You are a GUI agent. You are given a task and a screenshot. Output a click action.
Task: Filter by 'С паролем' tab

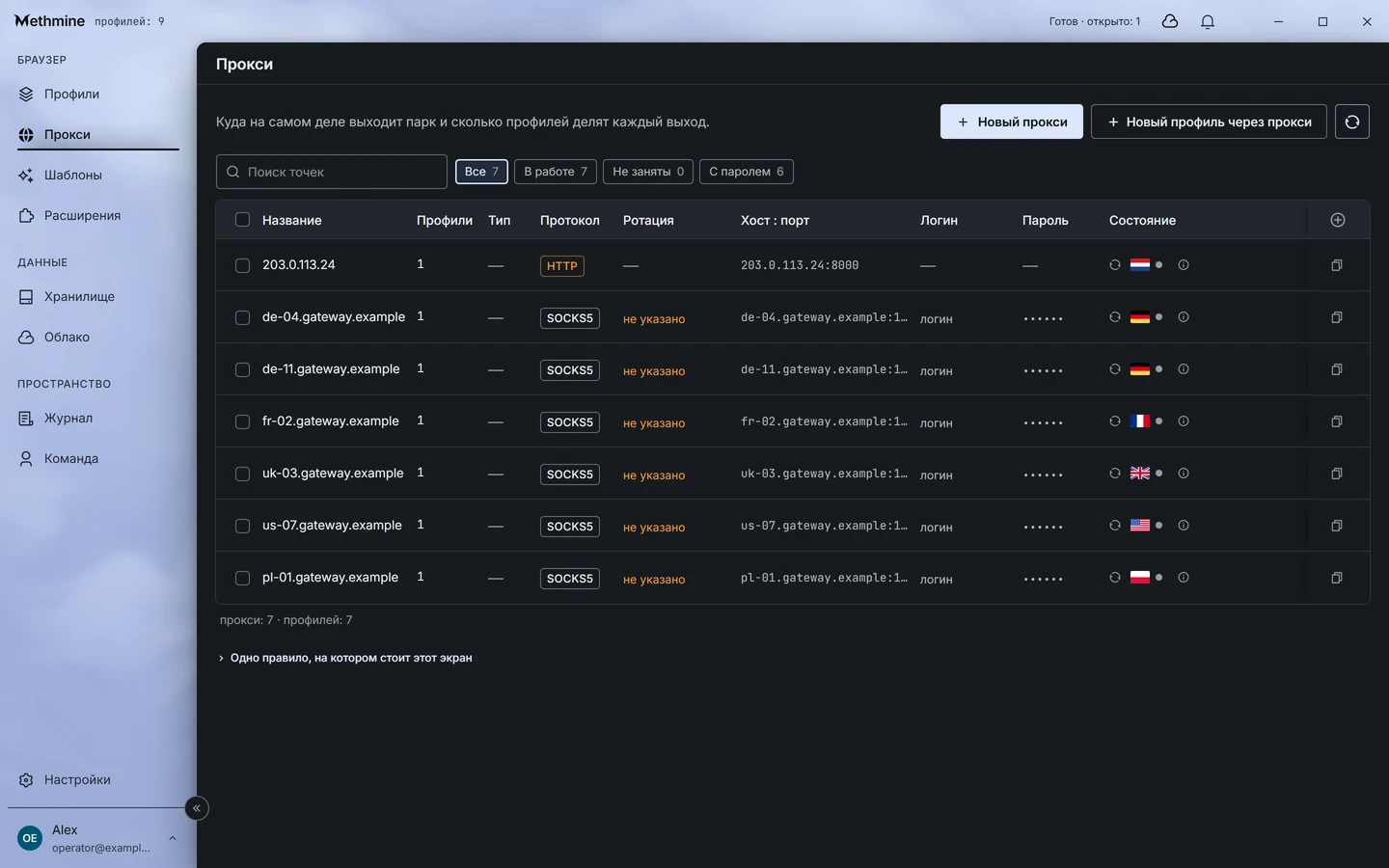(x=747, y=172)
